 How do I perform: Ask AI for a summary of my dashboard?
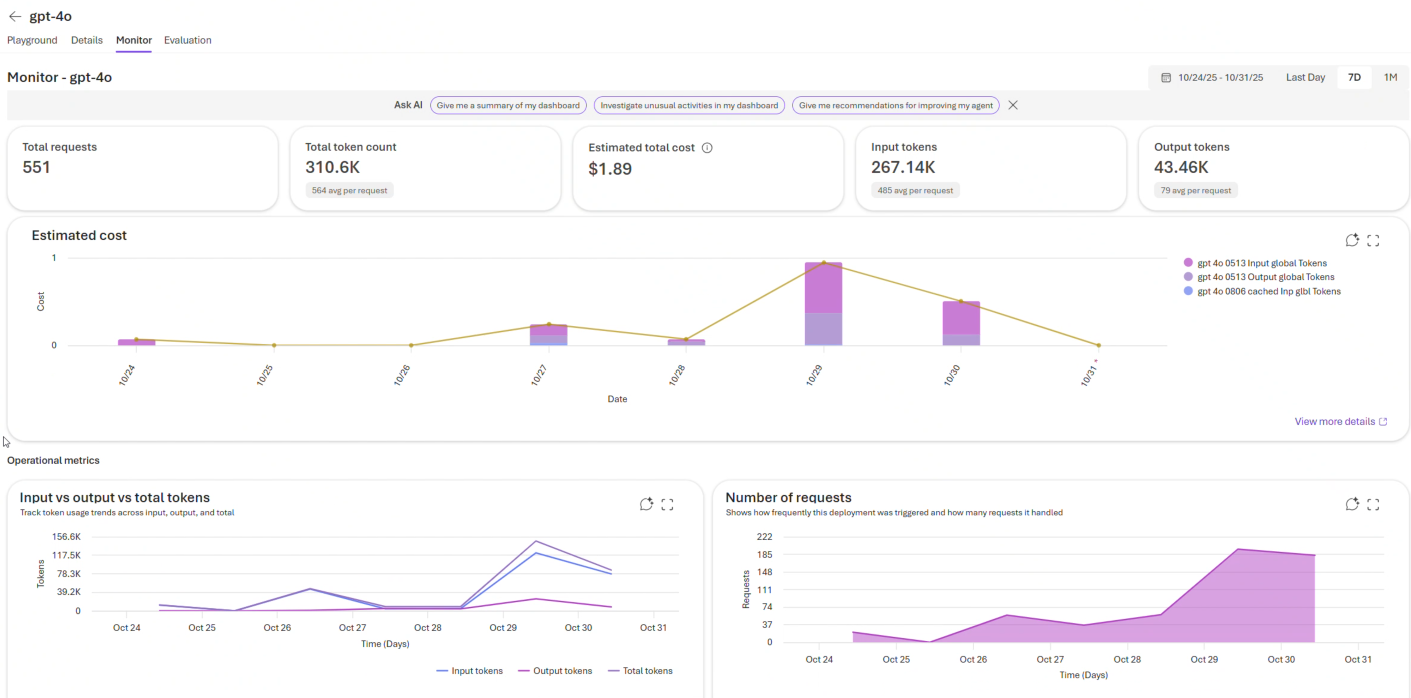point(508,105)
